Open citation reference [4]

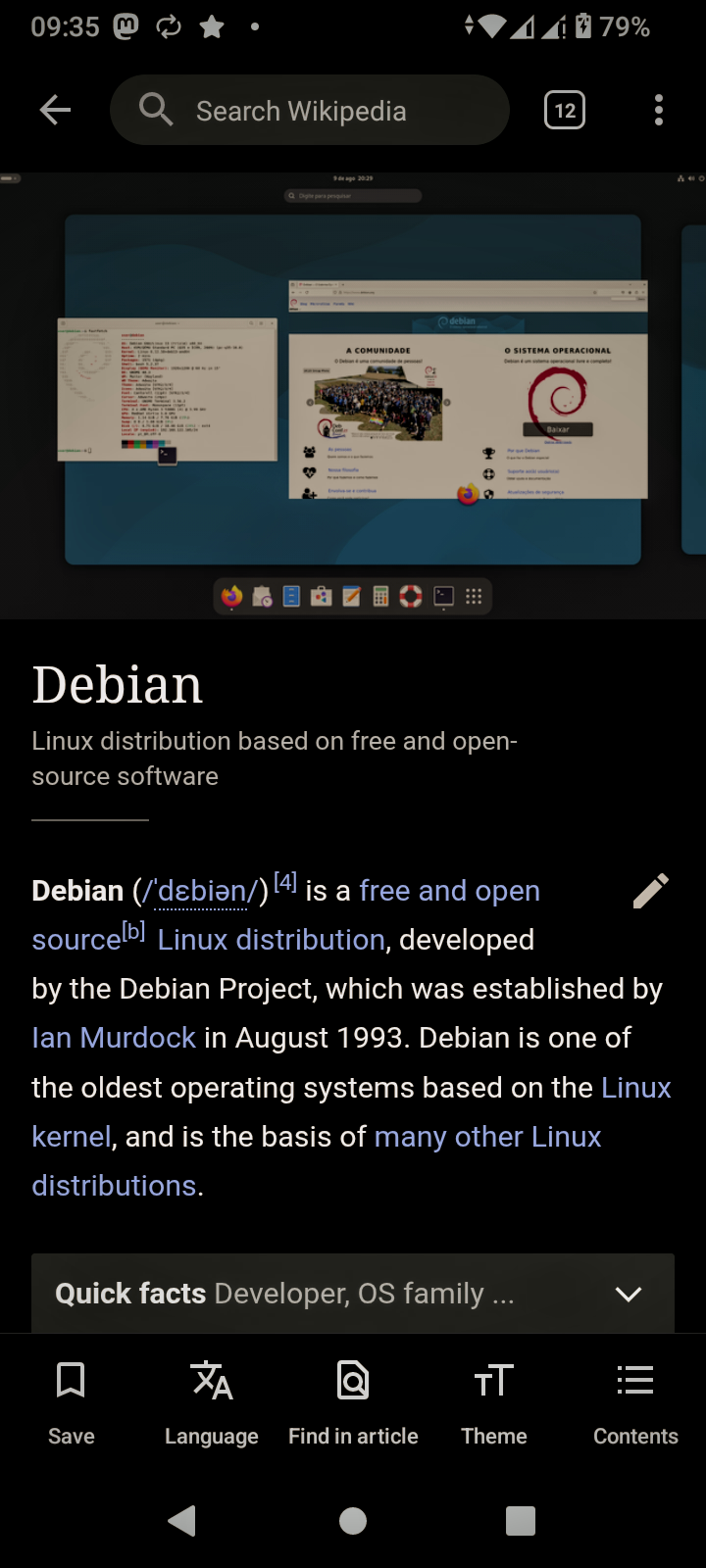[285, 882]
